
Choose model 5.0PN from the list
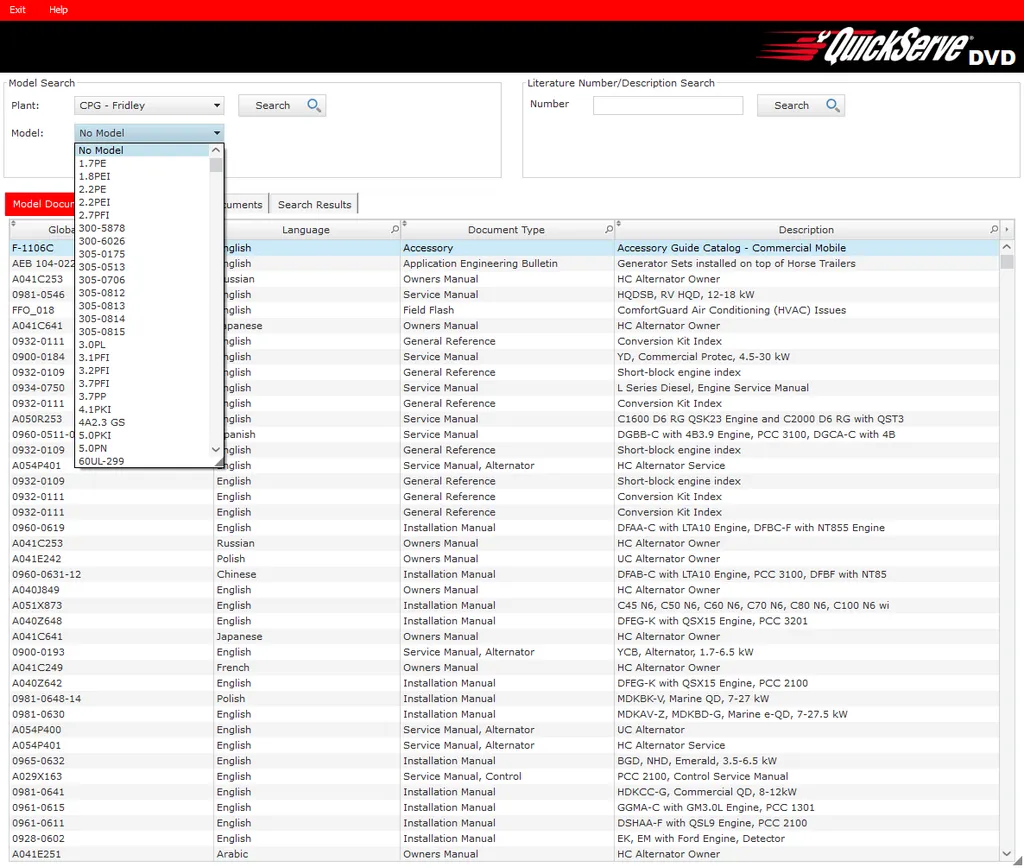[142, 448]
